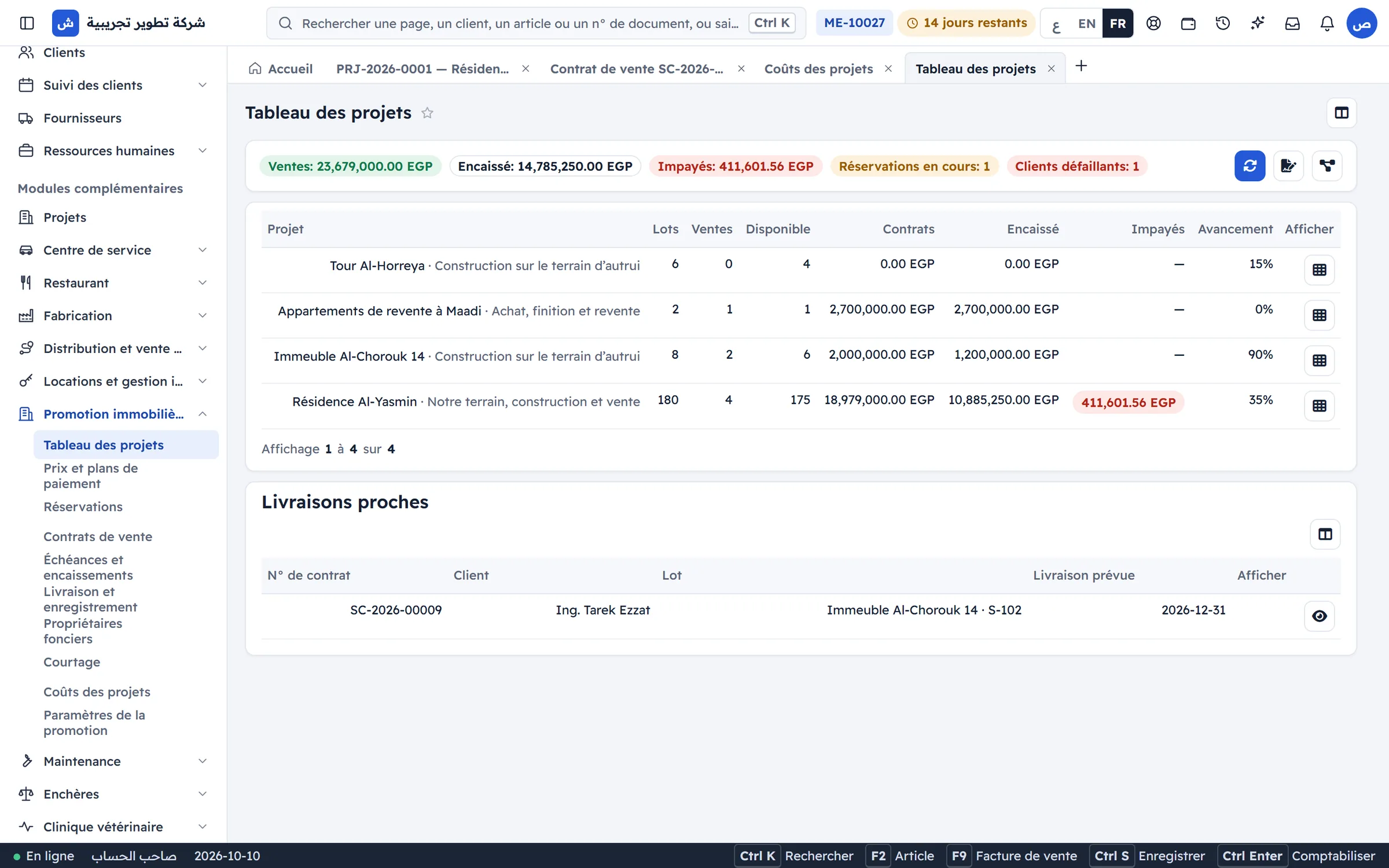Open a new tab with the plus button
The height and width of the screenshot is (868, 1389).
click(1081, 66)
